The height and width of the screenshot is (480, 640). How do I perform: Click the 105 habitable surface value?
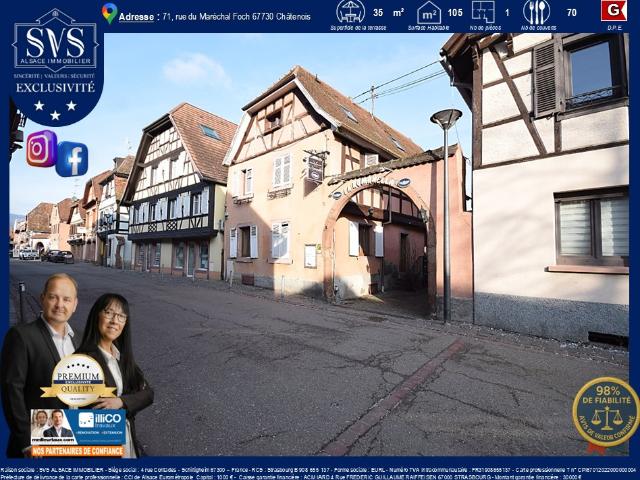tap(455, 13)
